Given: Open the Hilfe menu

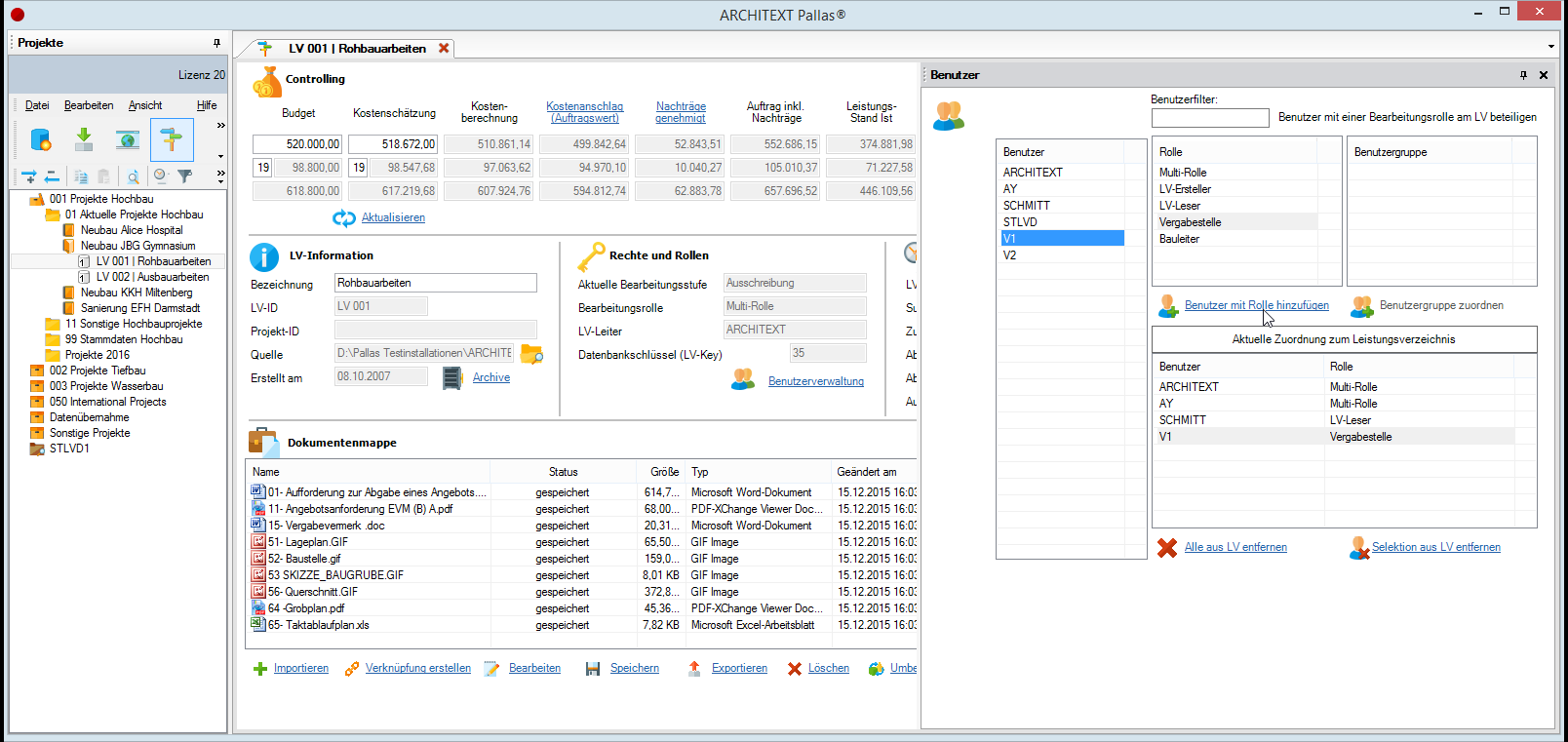Looking at the screenshot, I should click(207, 105).
